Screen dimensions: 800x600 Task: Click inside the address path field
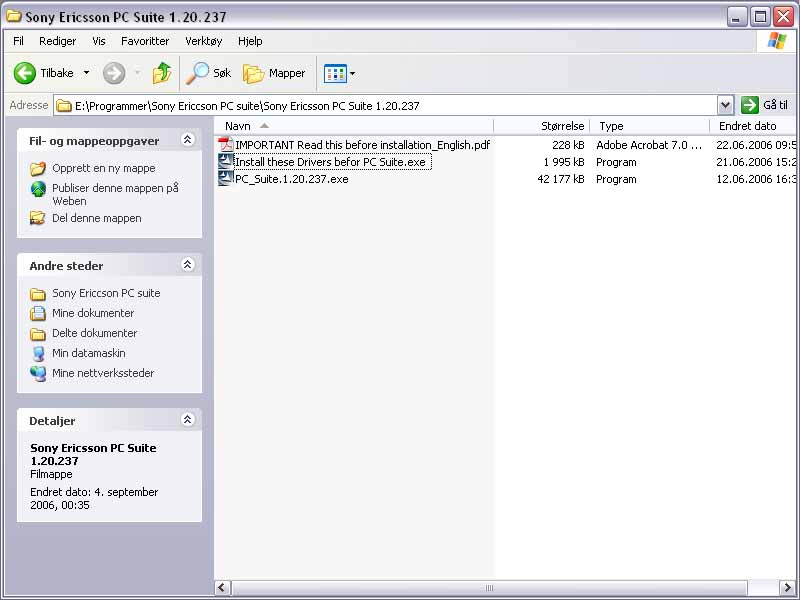coord(385,106)
